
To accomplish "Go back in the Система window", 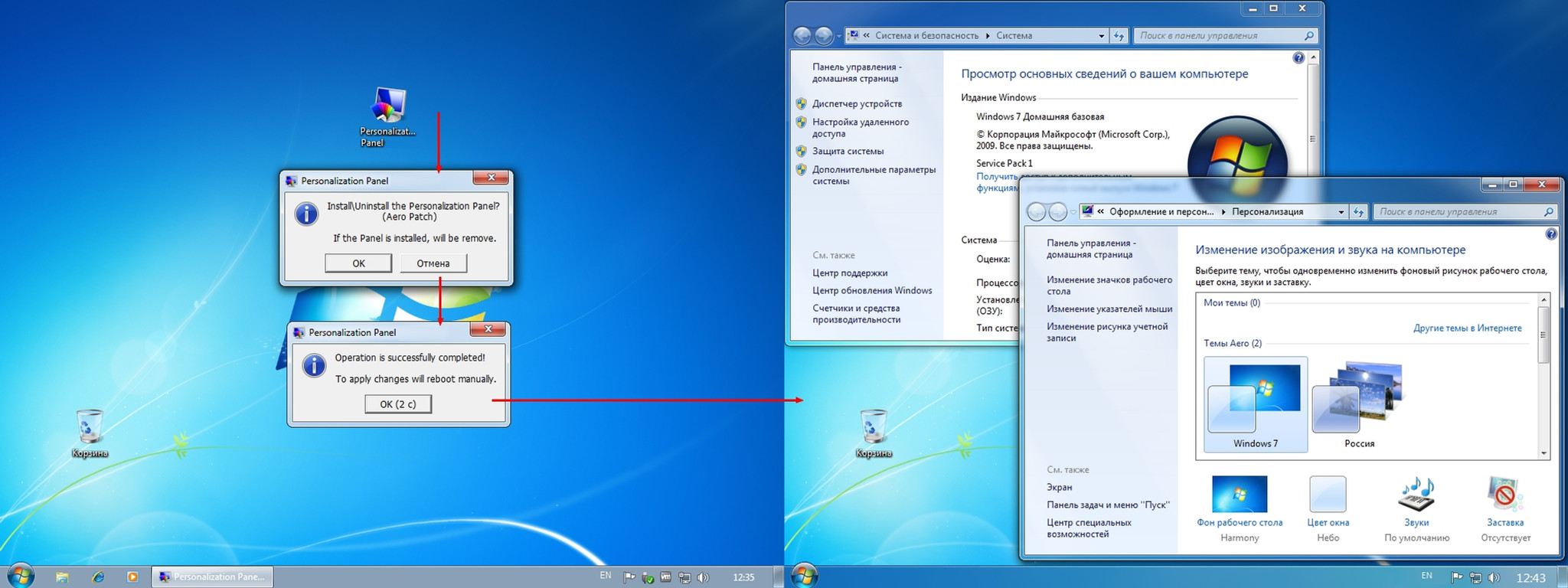I will click(x=802, y=35).
